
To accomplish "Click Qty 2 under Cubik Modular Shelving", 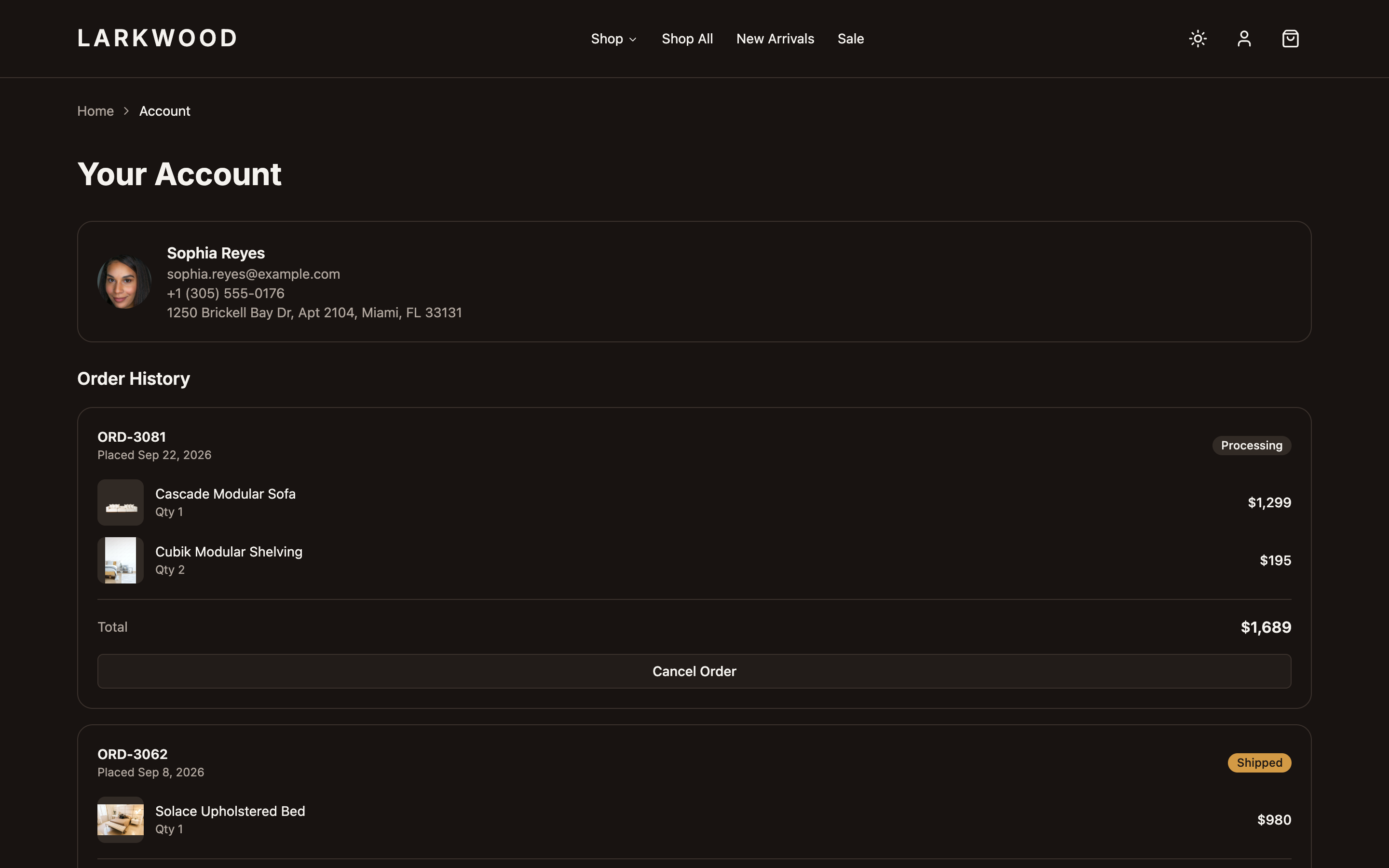I will 170,570.
